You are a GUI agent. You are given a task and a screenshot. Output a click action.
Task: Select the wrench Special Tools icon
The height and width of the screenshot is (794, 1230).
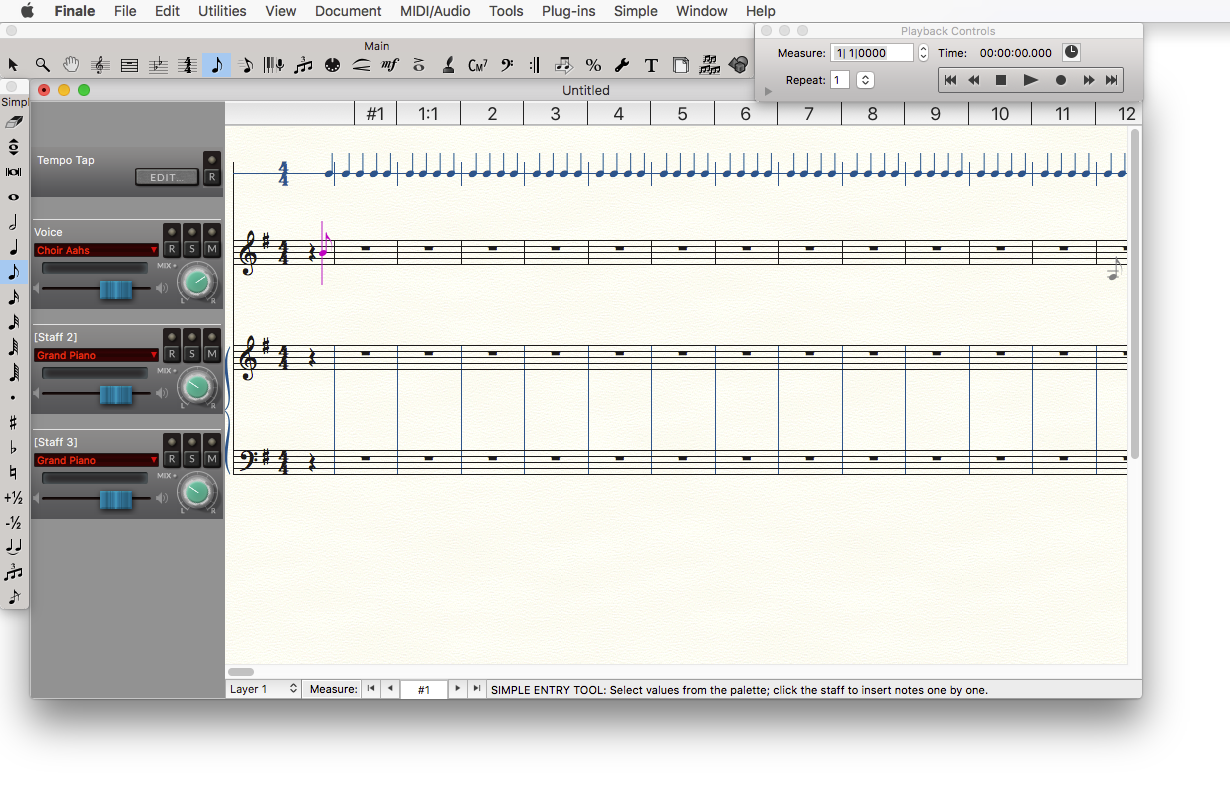tap(622, 65)
